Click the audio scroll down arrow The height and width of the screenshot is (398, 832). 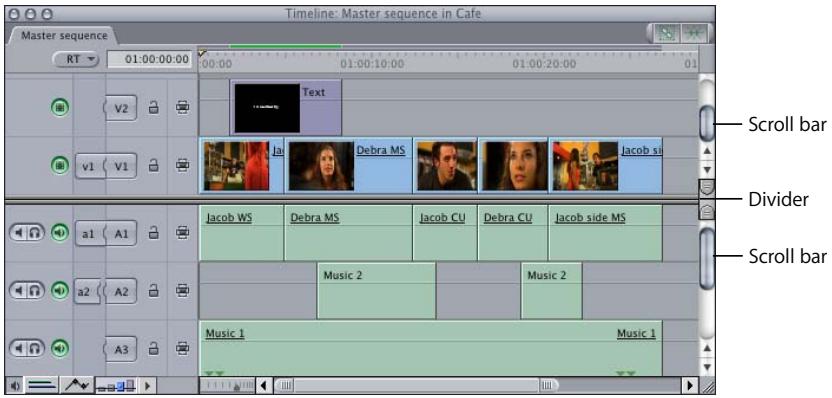707,367
